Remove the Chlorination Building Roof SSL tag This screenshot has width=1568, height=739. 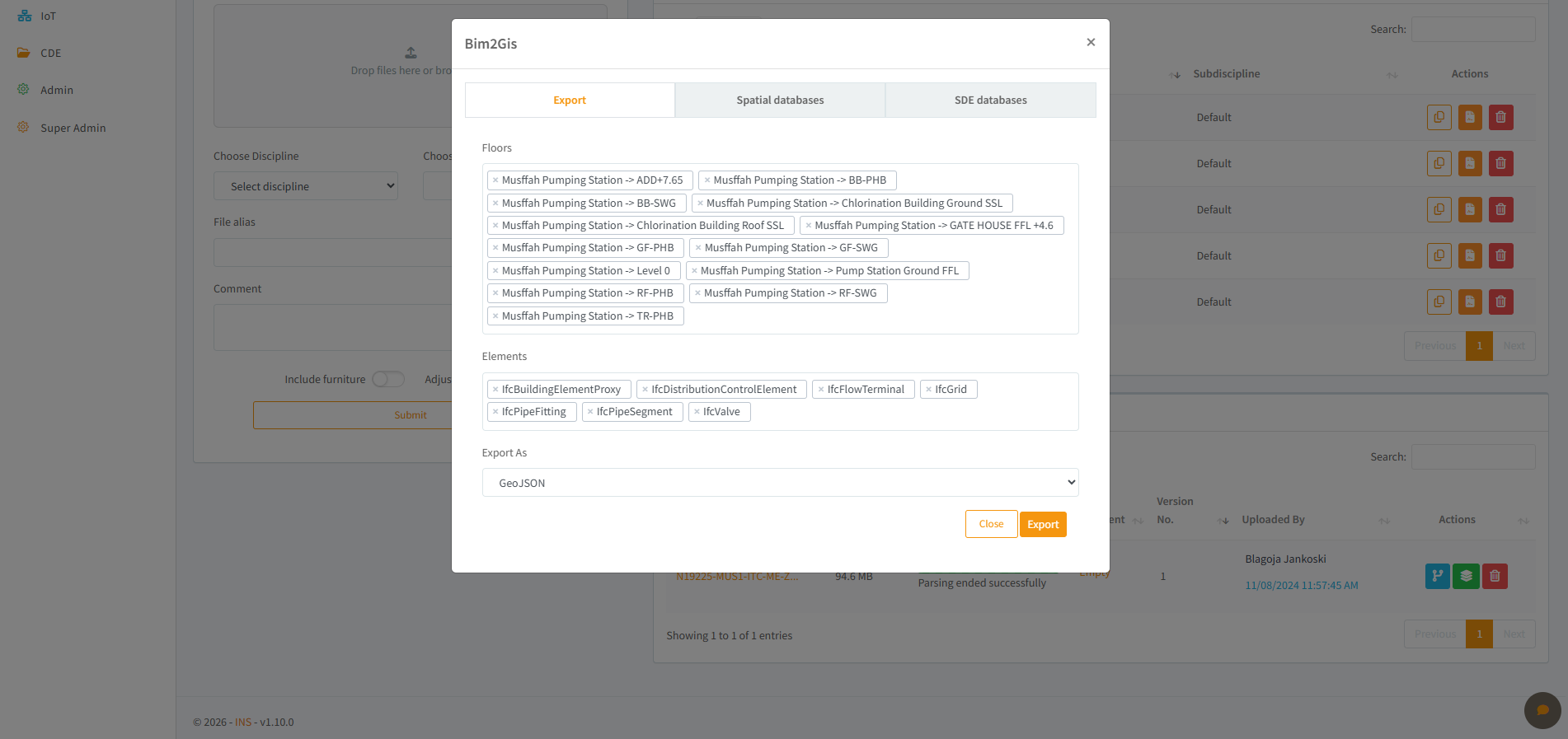click(x=495, y=226)
